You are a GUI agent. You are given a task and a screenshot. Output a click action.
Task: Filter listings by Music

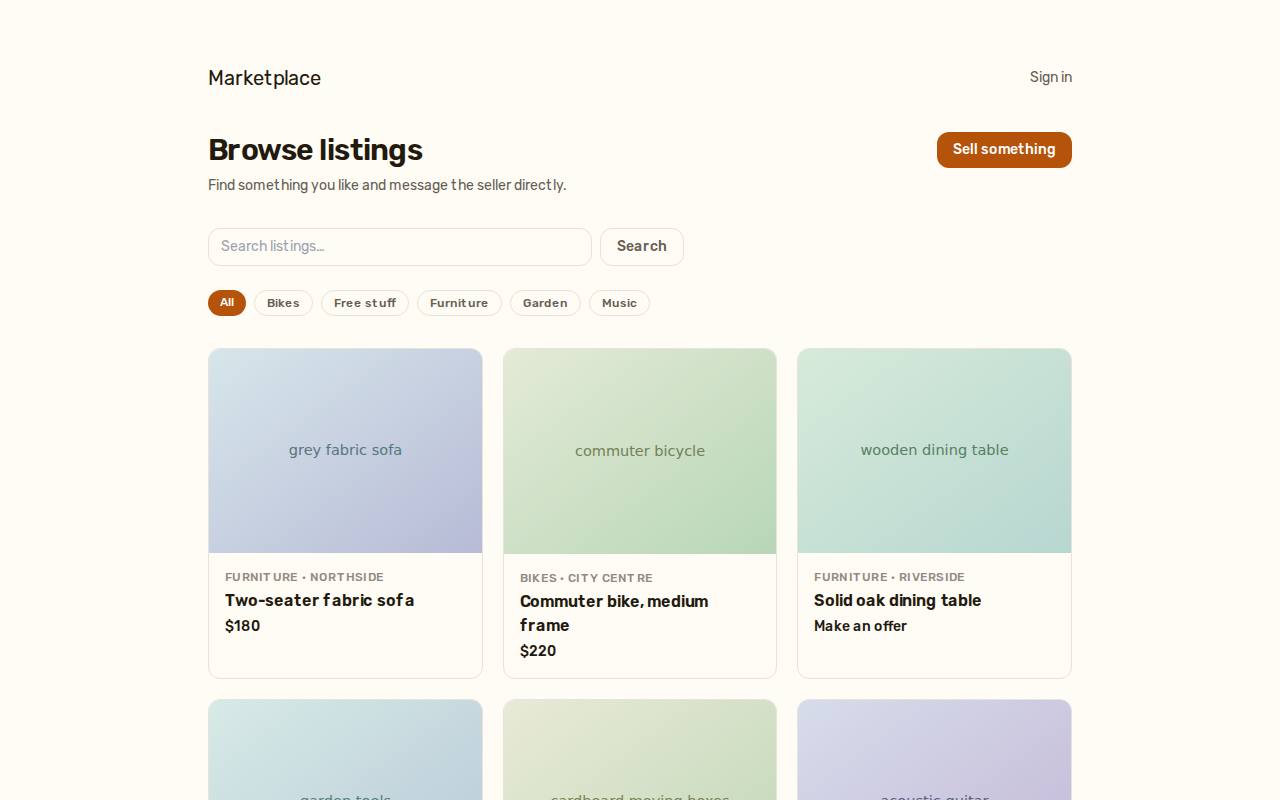(x=619, y=303)
